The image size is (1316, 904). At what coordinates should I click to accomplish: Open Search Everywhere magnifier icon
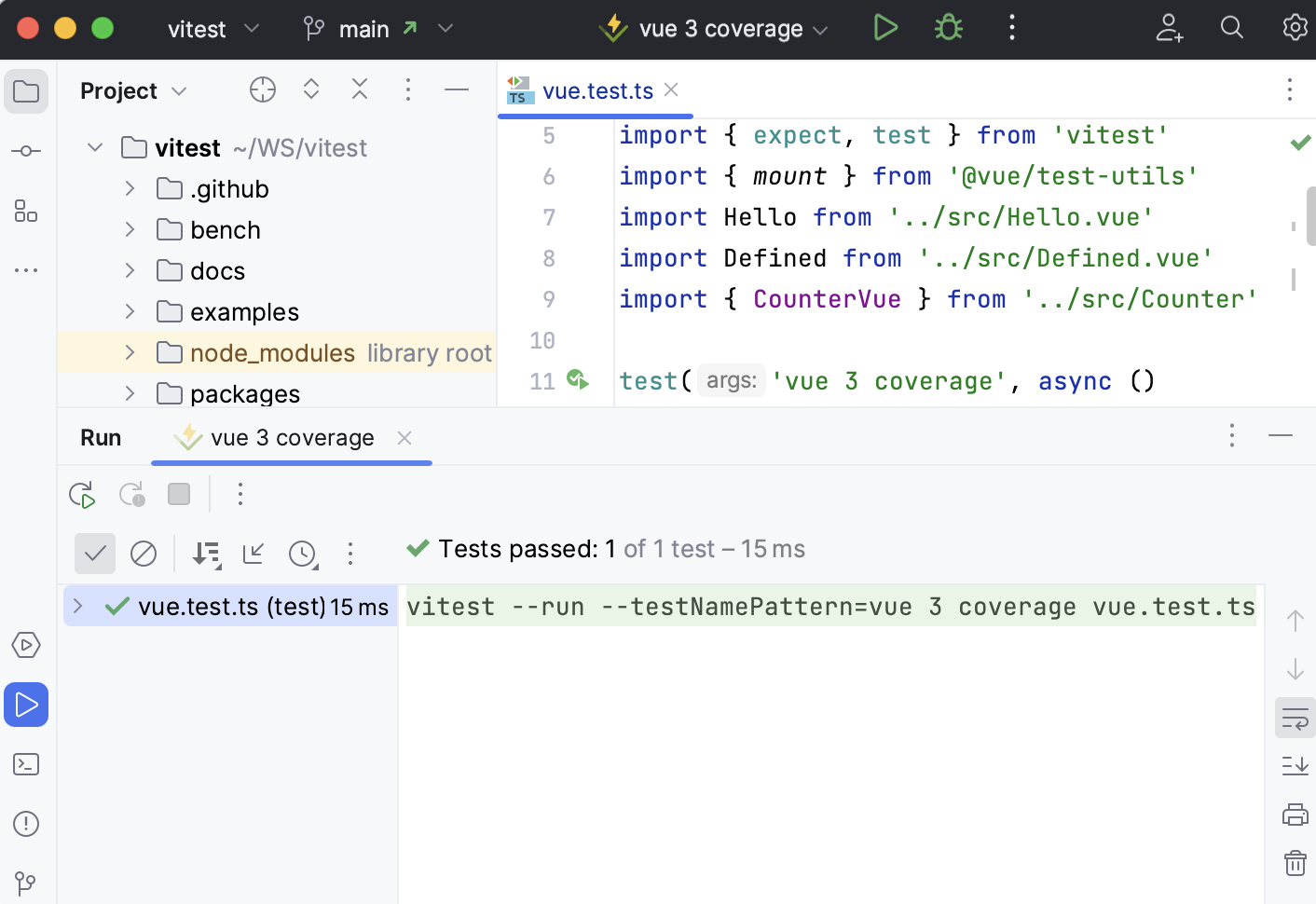1232,28
